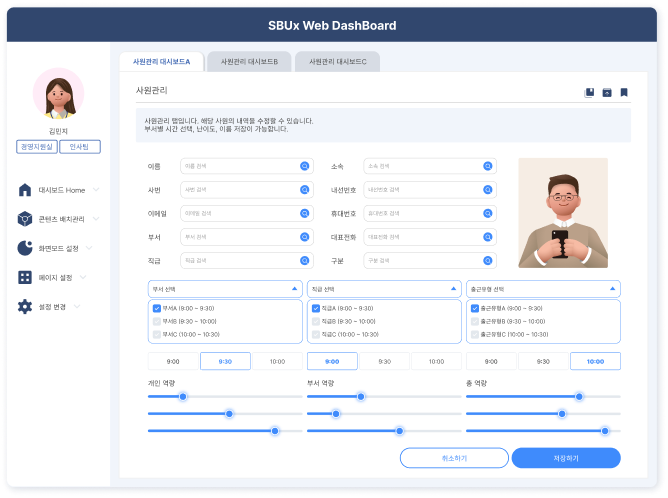
Task: Check 출근유형C (10:00 ~ 10:30) checkbox
Action: click(475, 334)
